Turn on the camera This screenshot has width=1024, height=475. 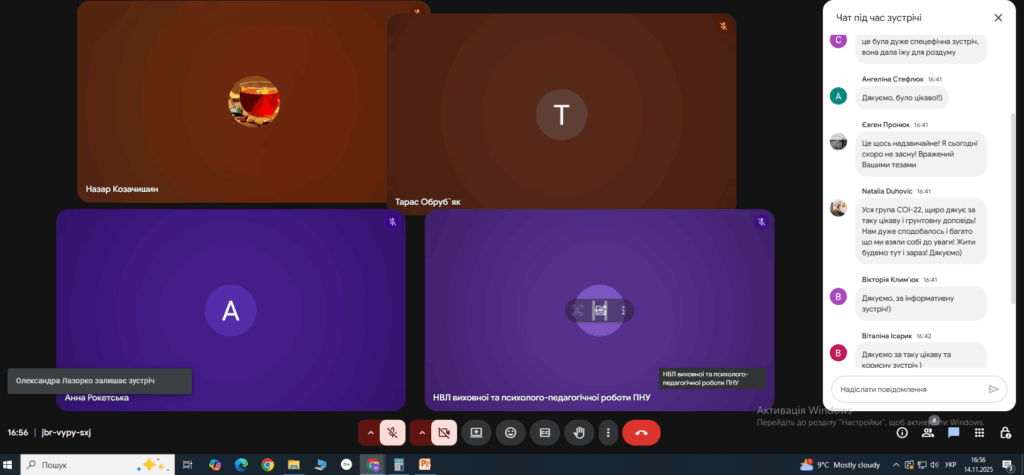(444, 433)
